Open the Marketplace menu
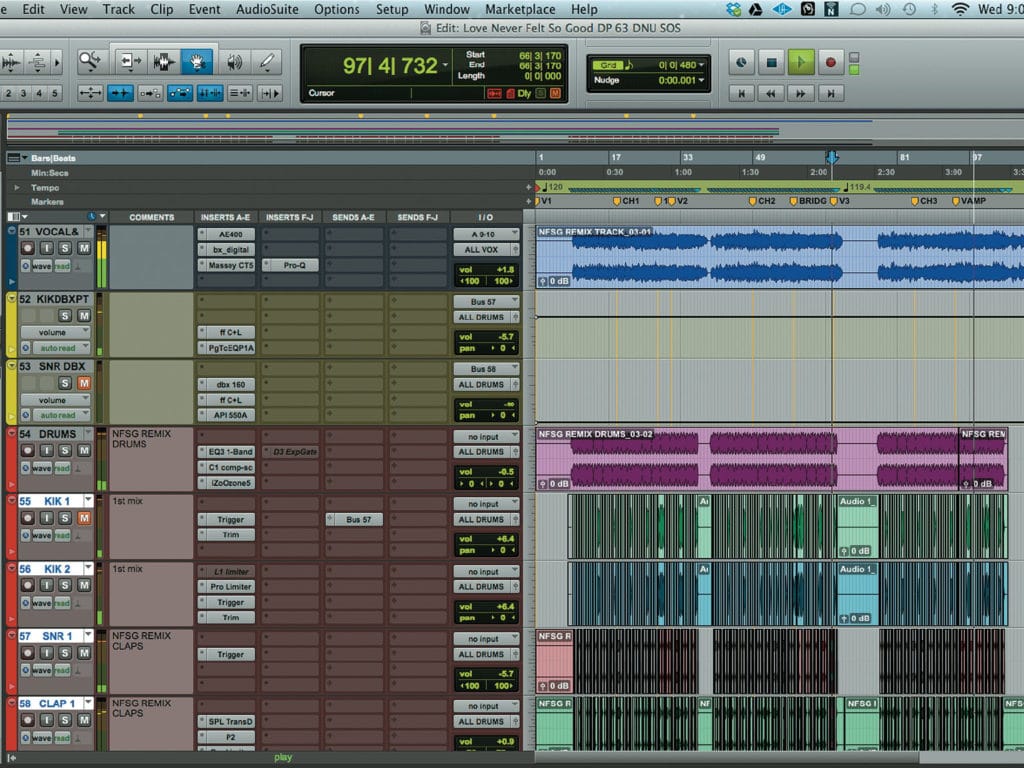Image resolution: width=1024 pixels, height=768 pixels. pos(520,9)
